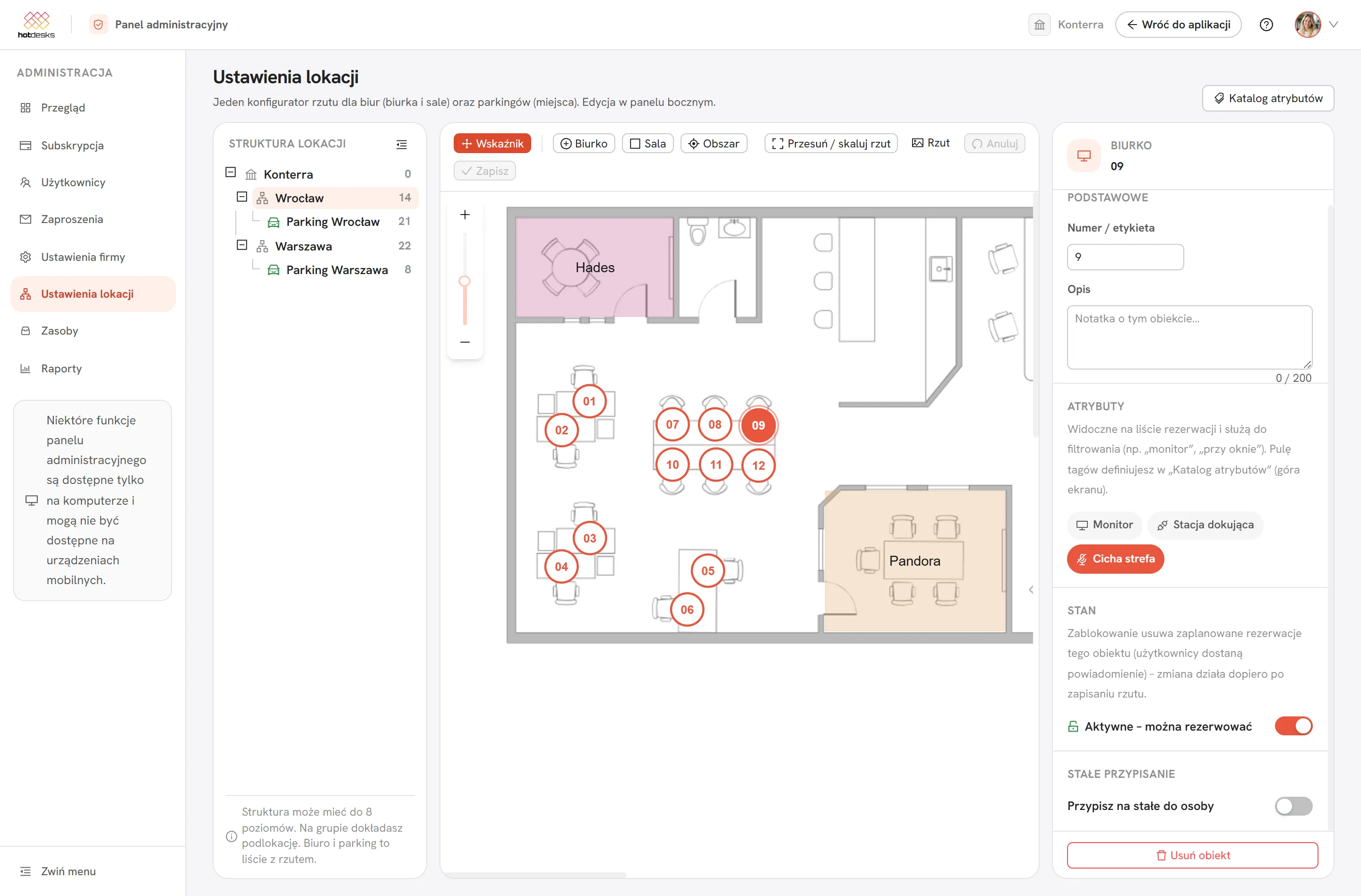Zoom out the floor plan with minus

tap(465, 342)
